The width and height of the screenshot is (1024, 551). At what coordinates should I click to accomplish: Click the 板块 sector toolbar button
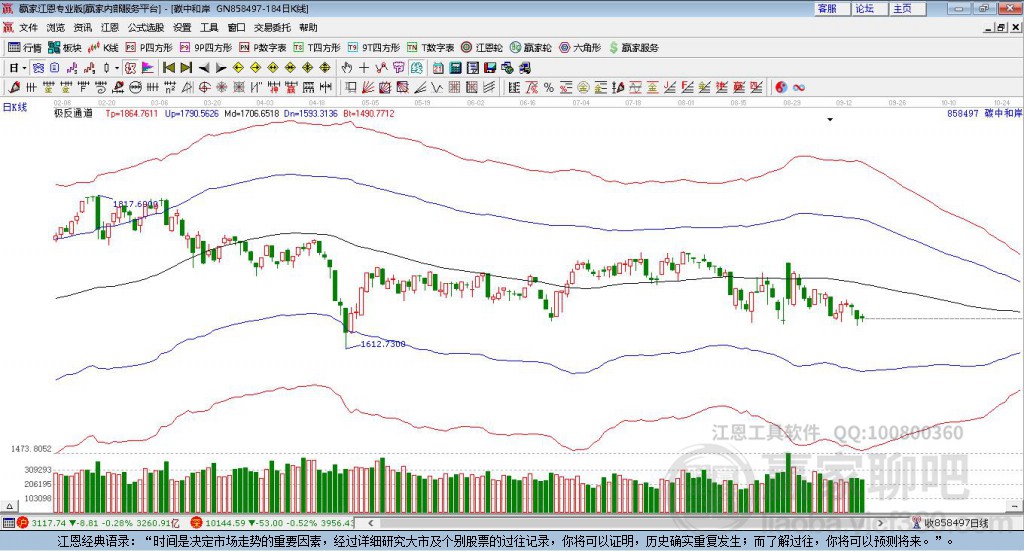pyautogui.click(x=65, y=47)
